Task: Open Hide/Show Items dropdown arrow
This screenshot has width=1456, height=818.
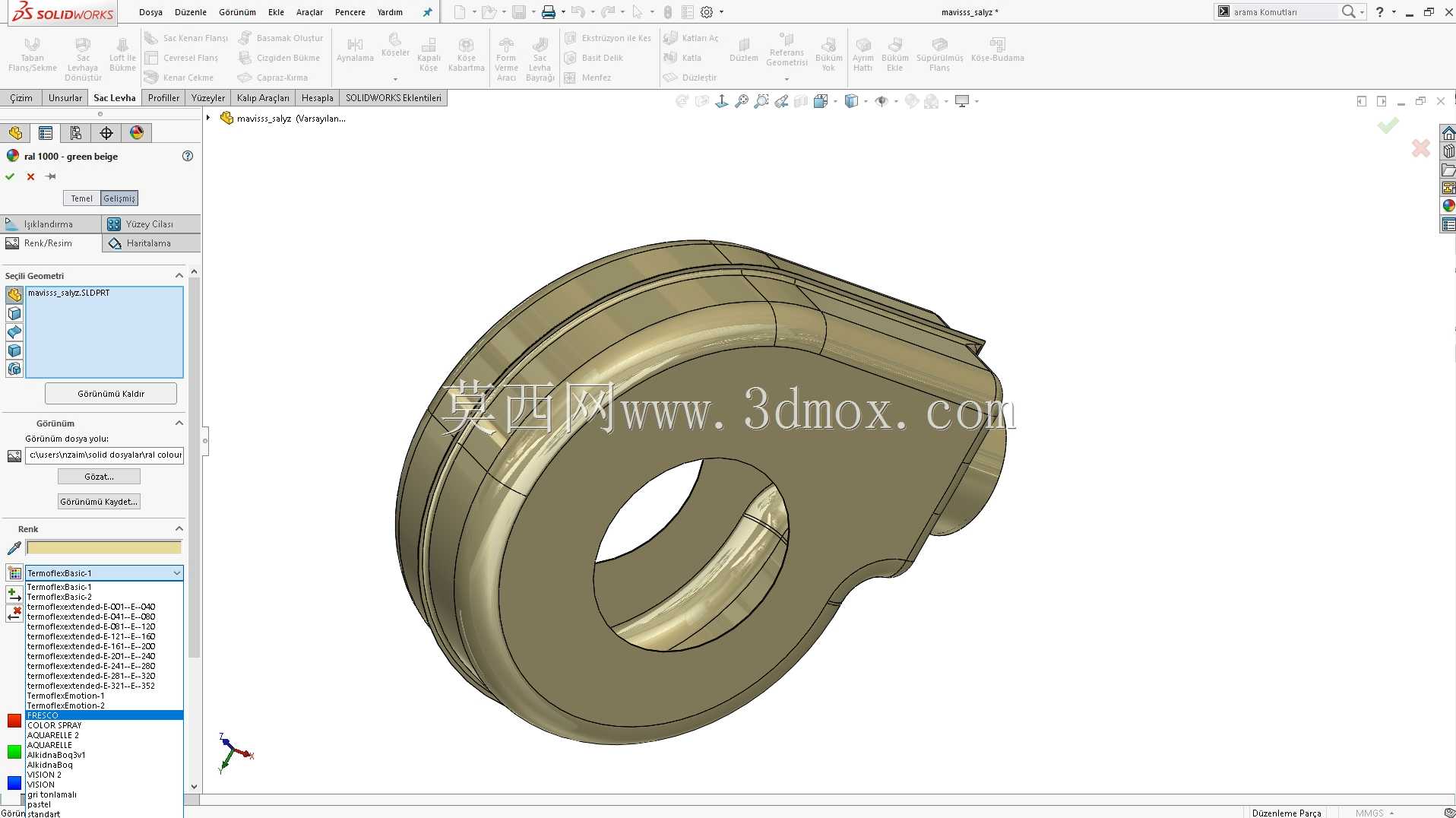Action: point(896,101)
